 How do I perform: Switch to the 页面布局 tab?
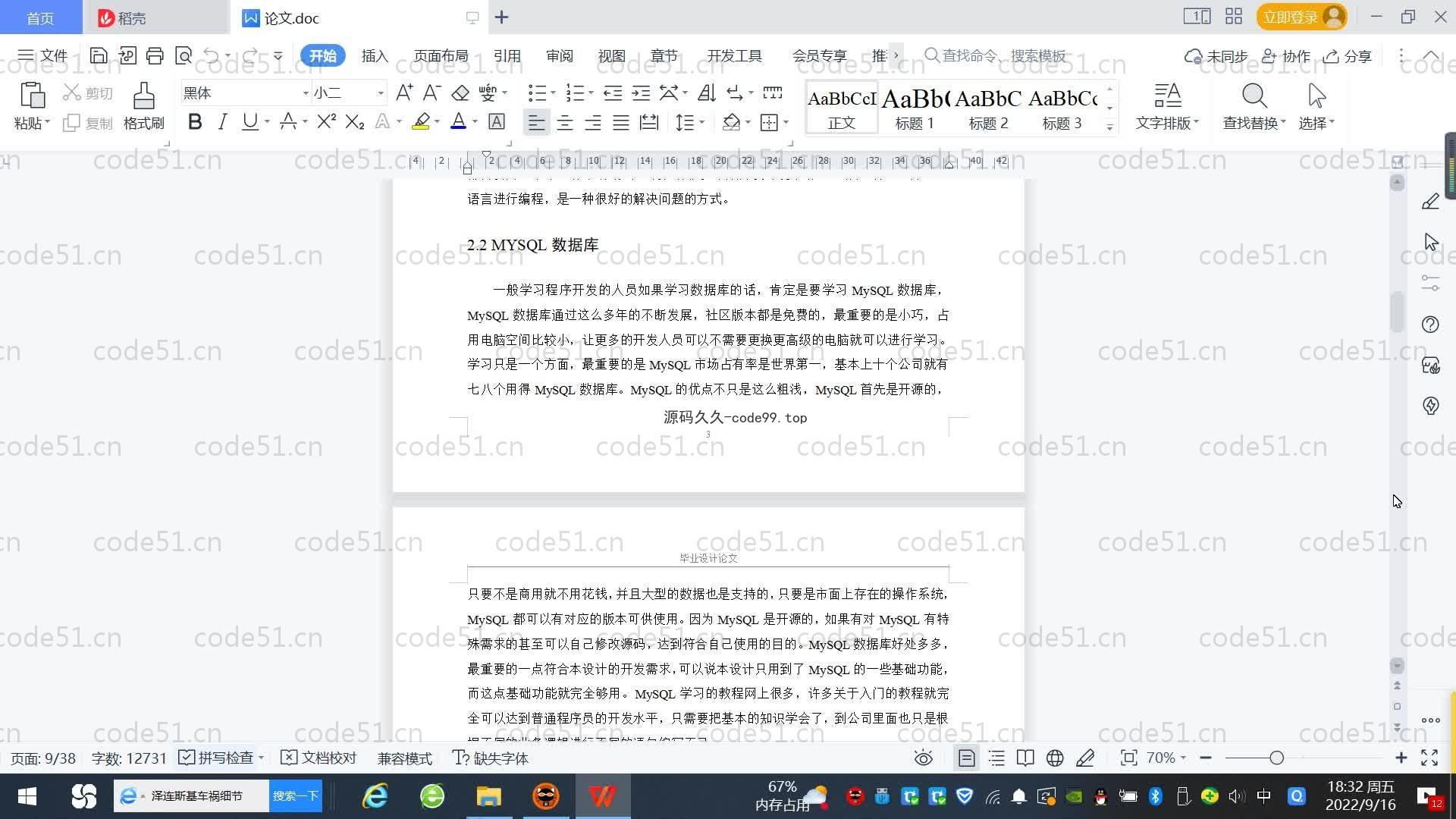click(441, 55)
